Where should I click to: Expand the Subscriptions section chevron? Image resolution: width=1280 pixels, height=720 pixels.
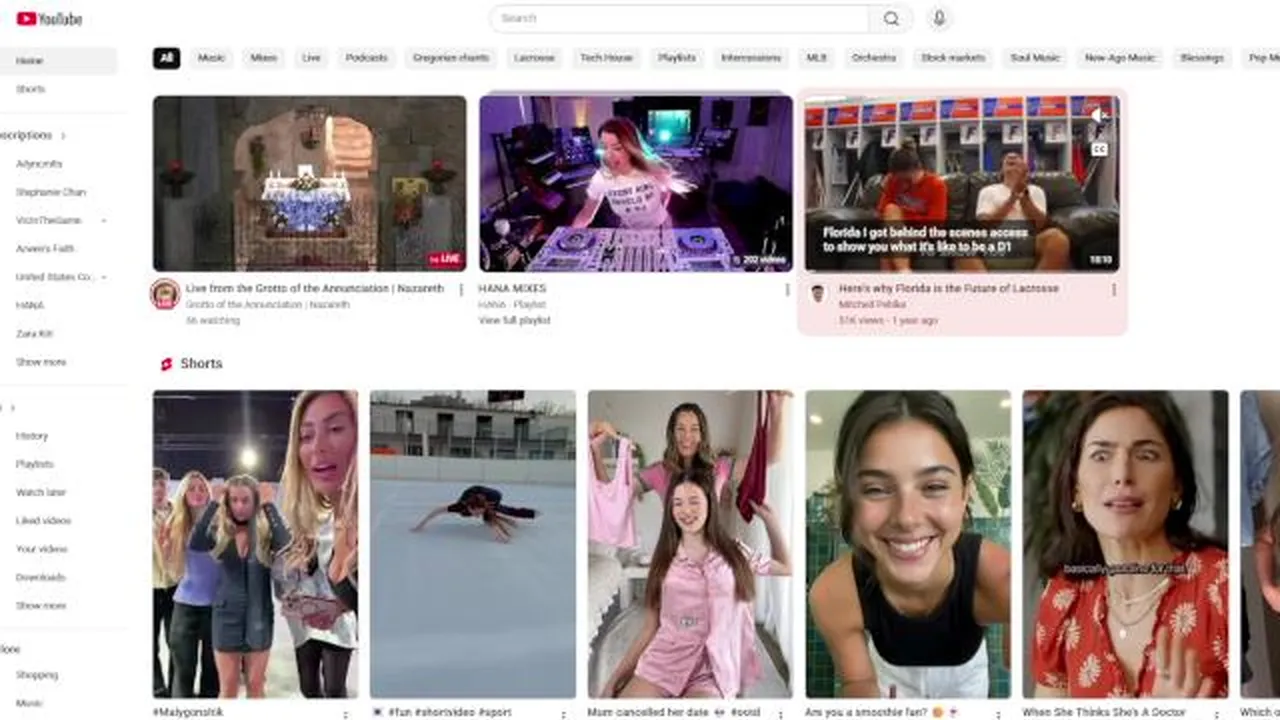click(63, 136)
